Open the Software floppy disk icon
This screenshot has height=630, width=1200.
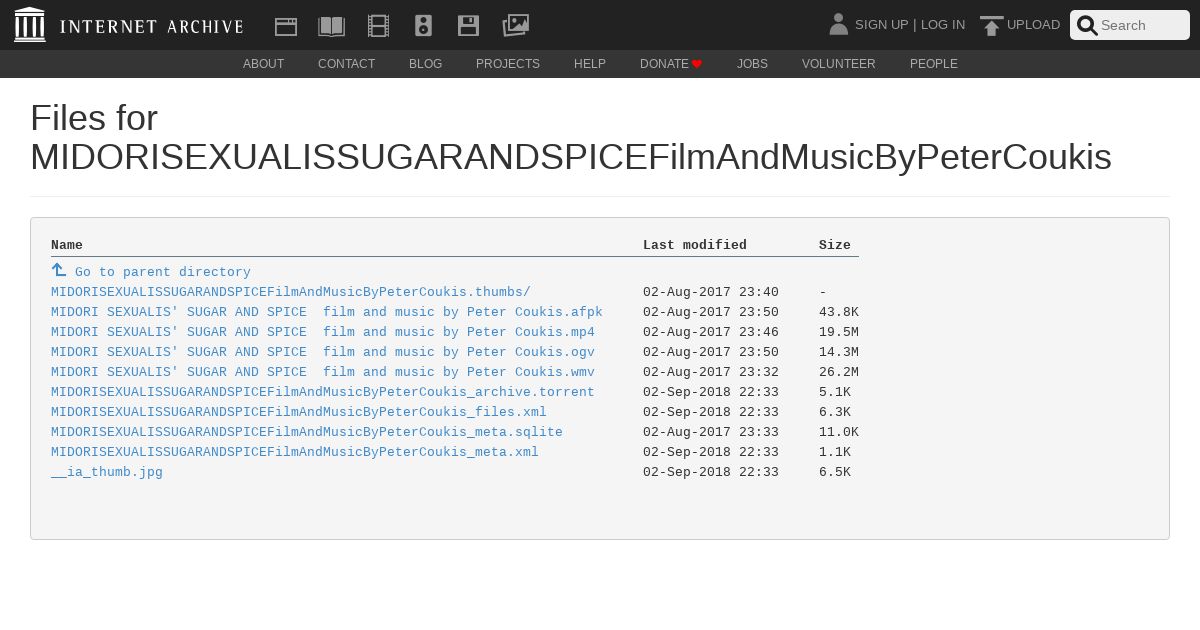click(468, 26)
